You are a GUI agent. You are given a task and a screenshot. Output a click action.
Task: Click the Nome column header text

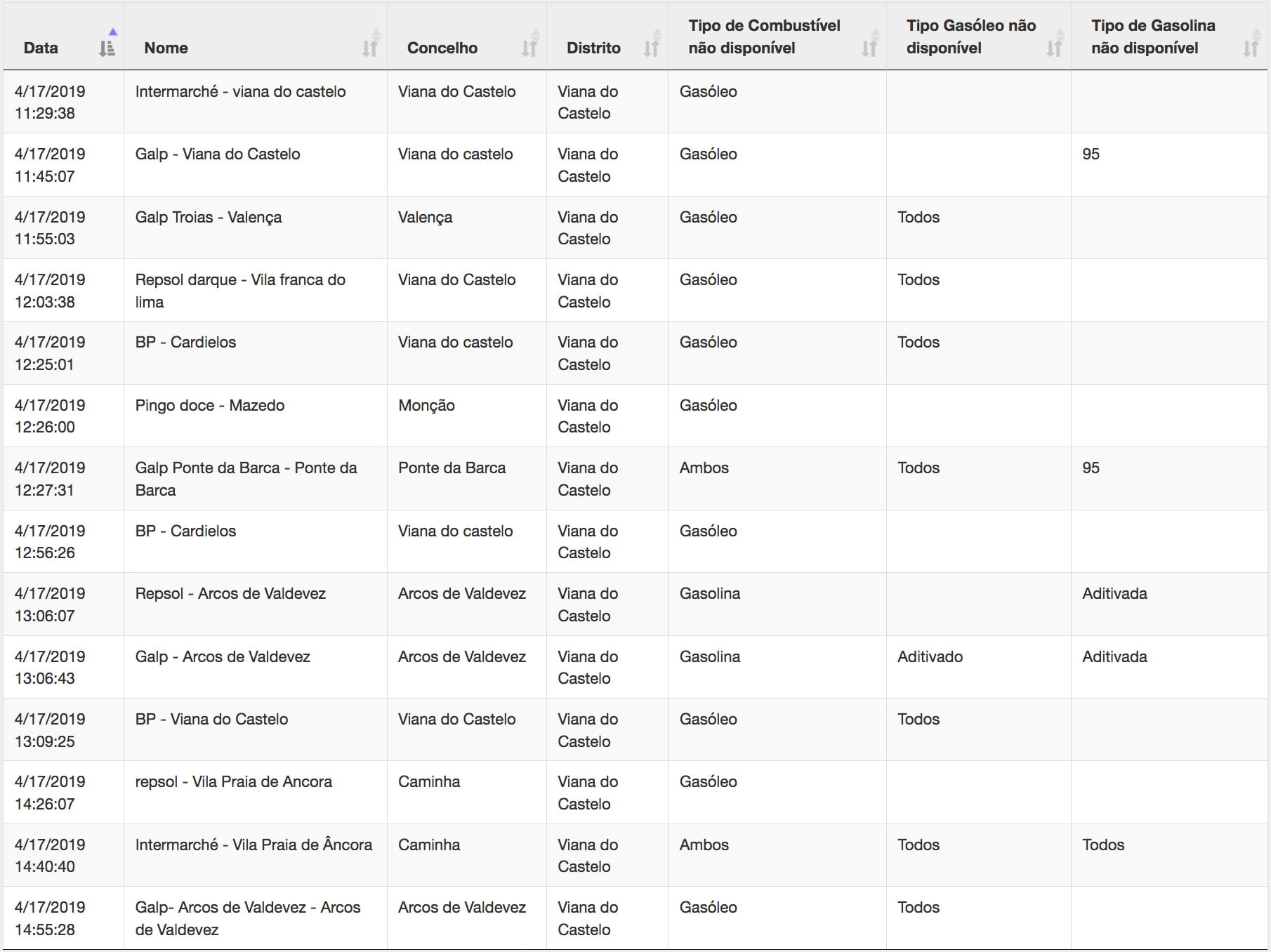[166, 48]
